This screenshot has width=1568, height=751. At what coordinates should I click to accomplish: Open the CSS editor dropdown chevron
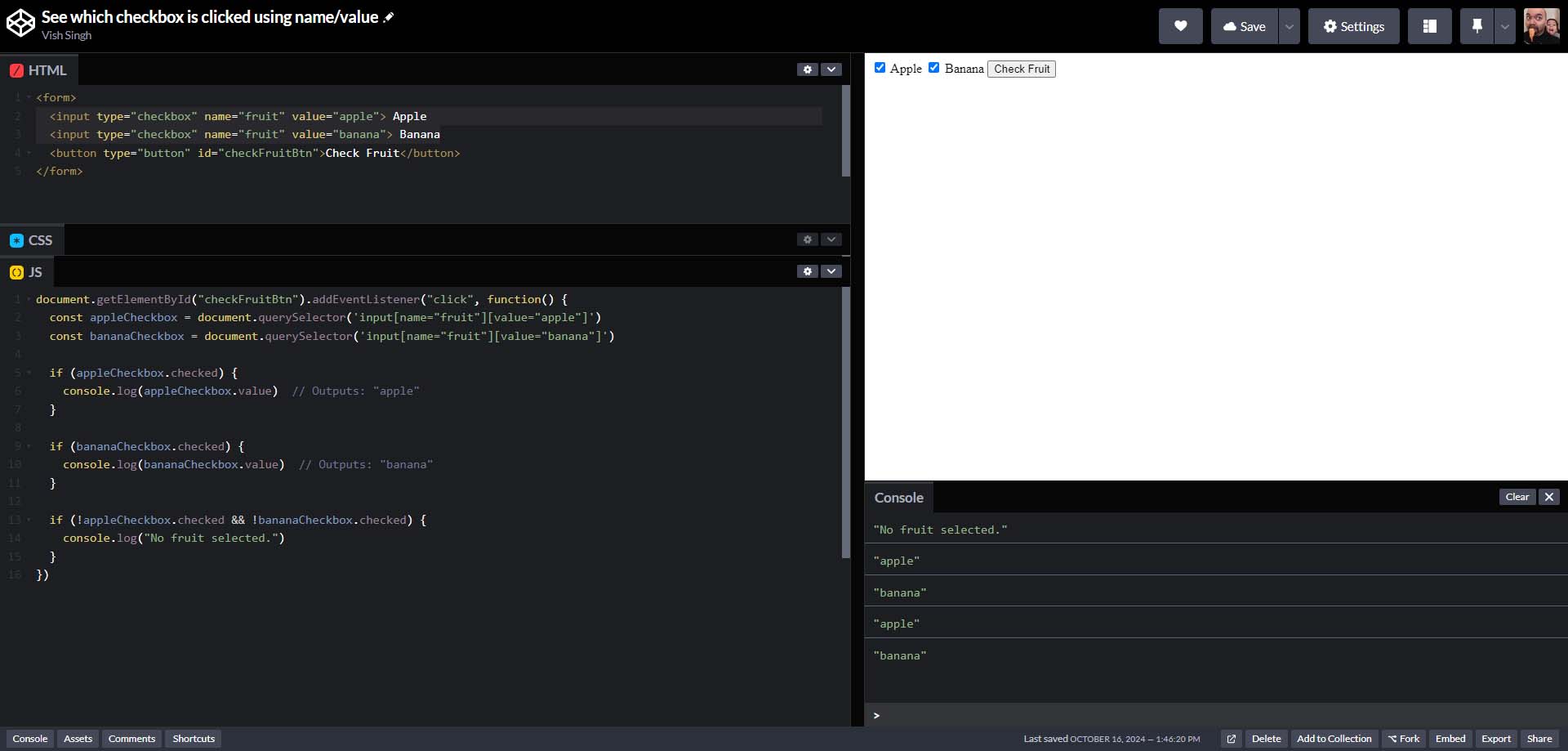(x=831, y=239)
